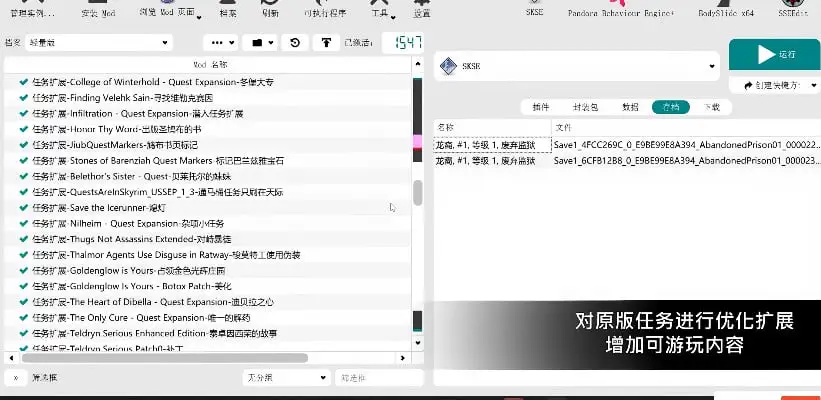Image resolution: width=821 pixels, height=400 pixels.
Task: Click the restore backup circular arrow icon
Action: [x=295, y=42]
